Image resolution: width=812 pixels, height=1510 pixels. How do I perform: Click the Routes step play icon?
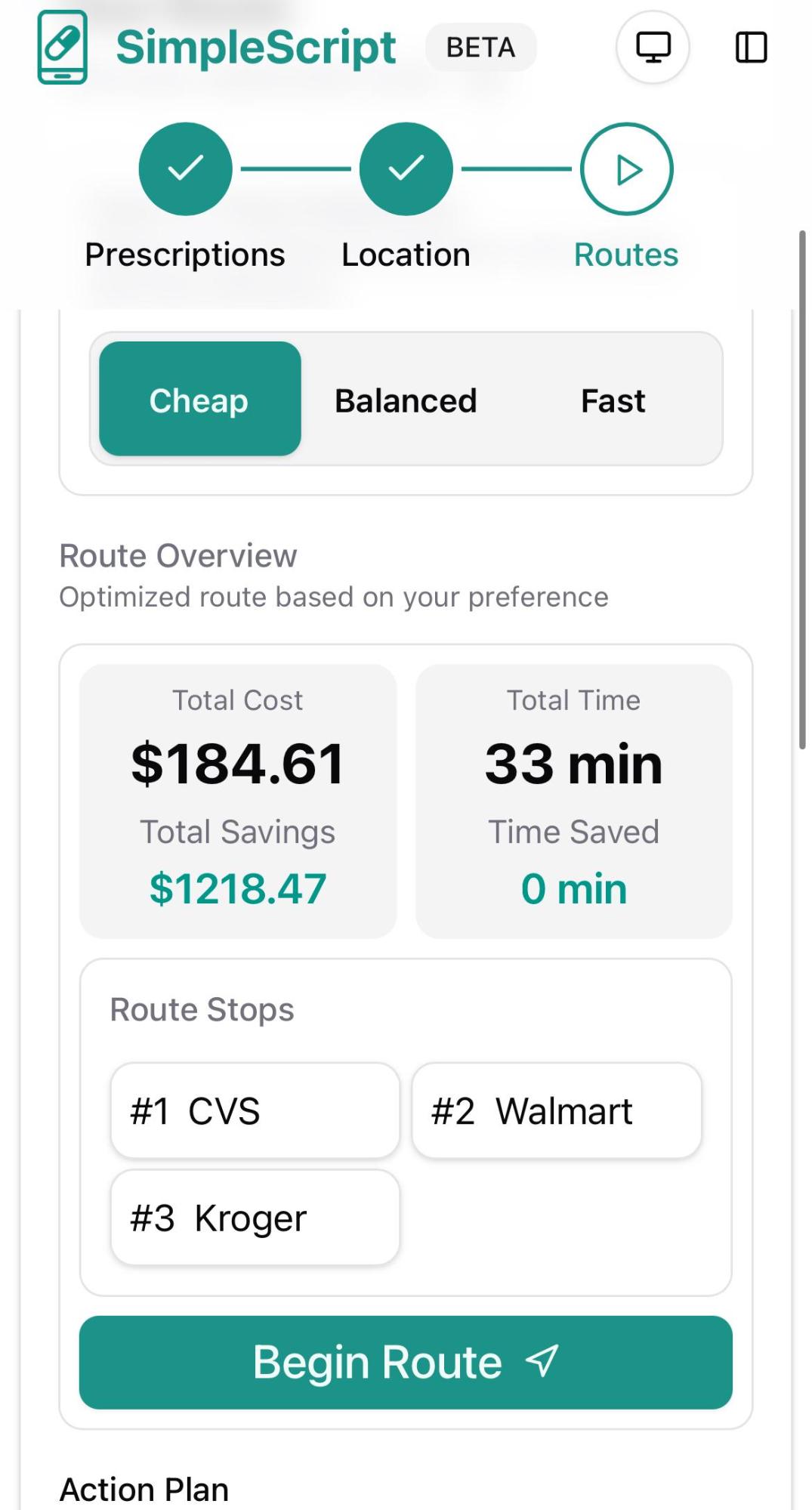pyautogui.click(x=627, y=168)
